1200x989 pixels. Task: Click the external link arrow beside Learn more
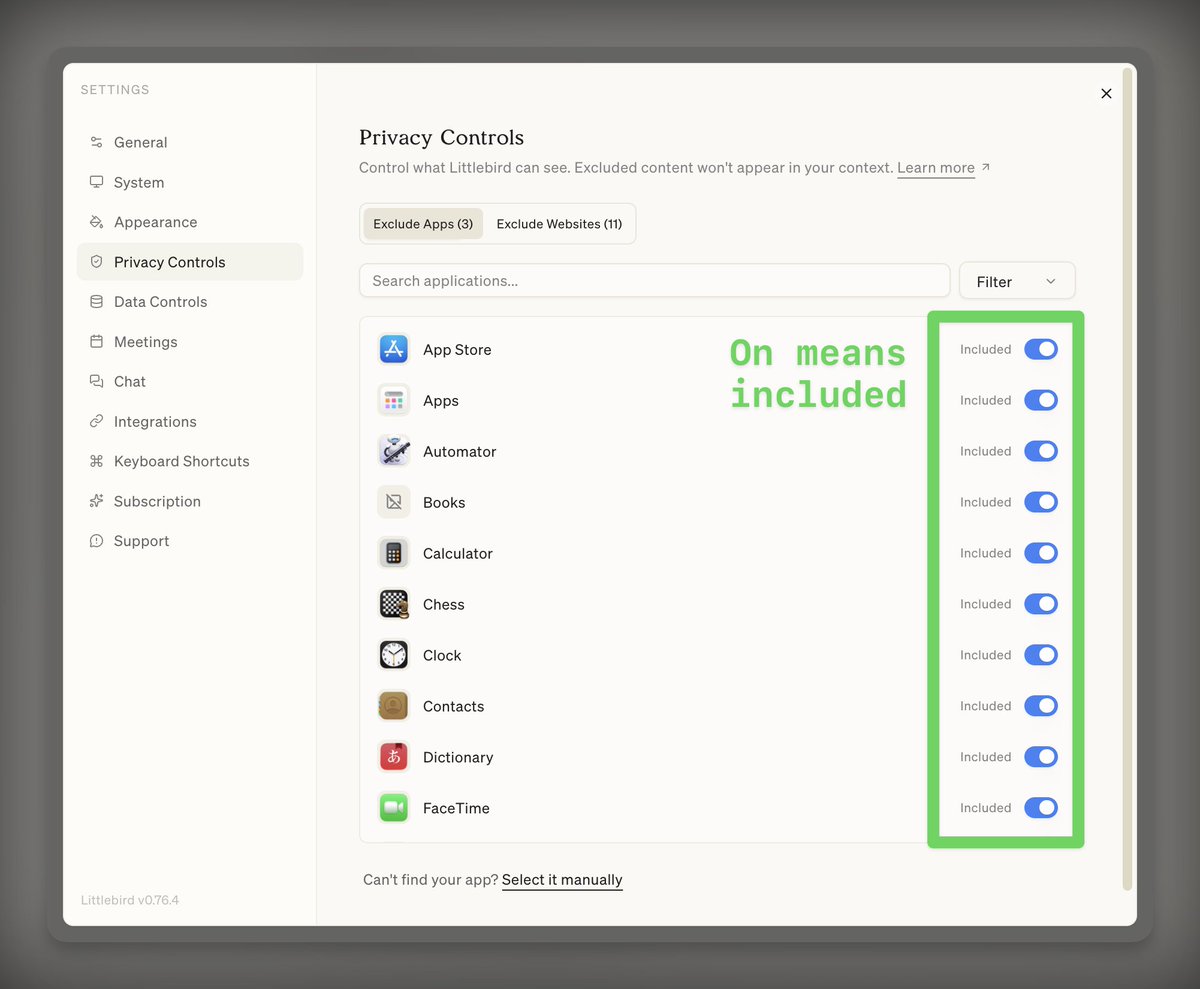tap(985, 167)
